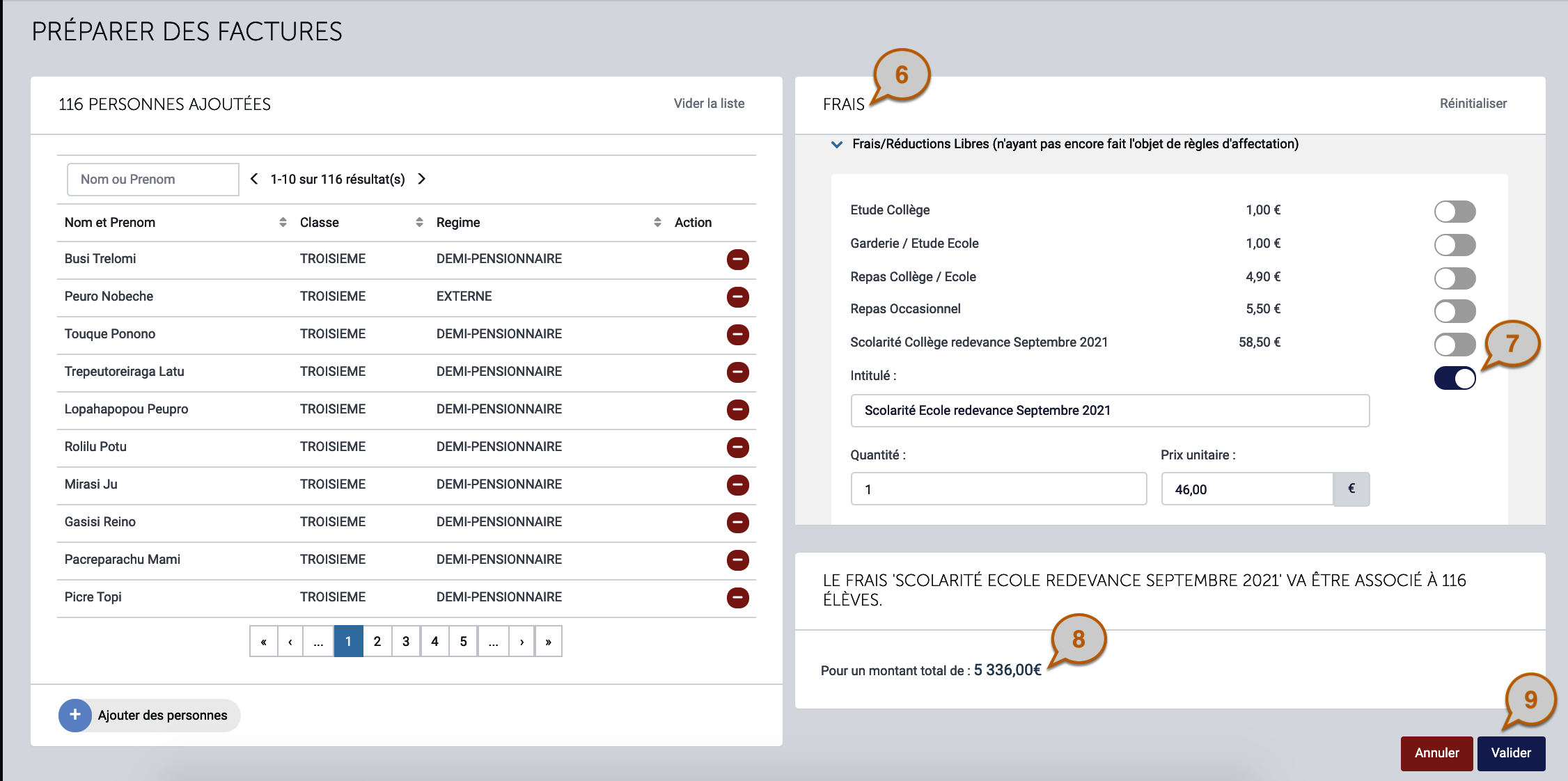Click the name Mirasi Ju
The height and width of the screenshot is (781, 1568).
tap(91, 484)
